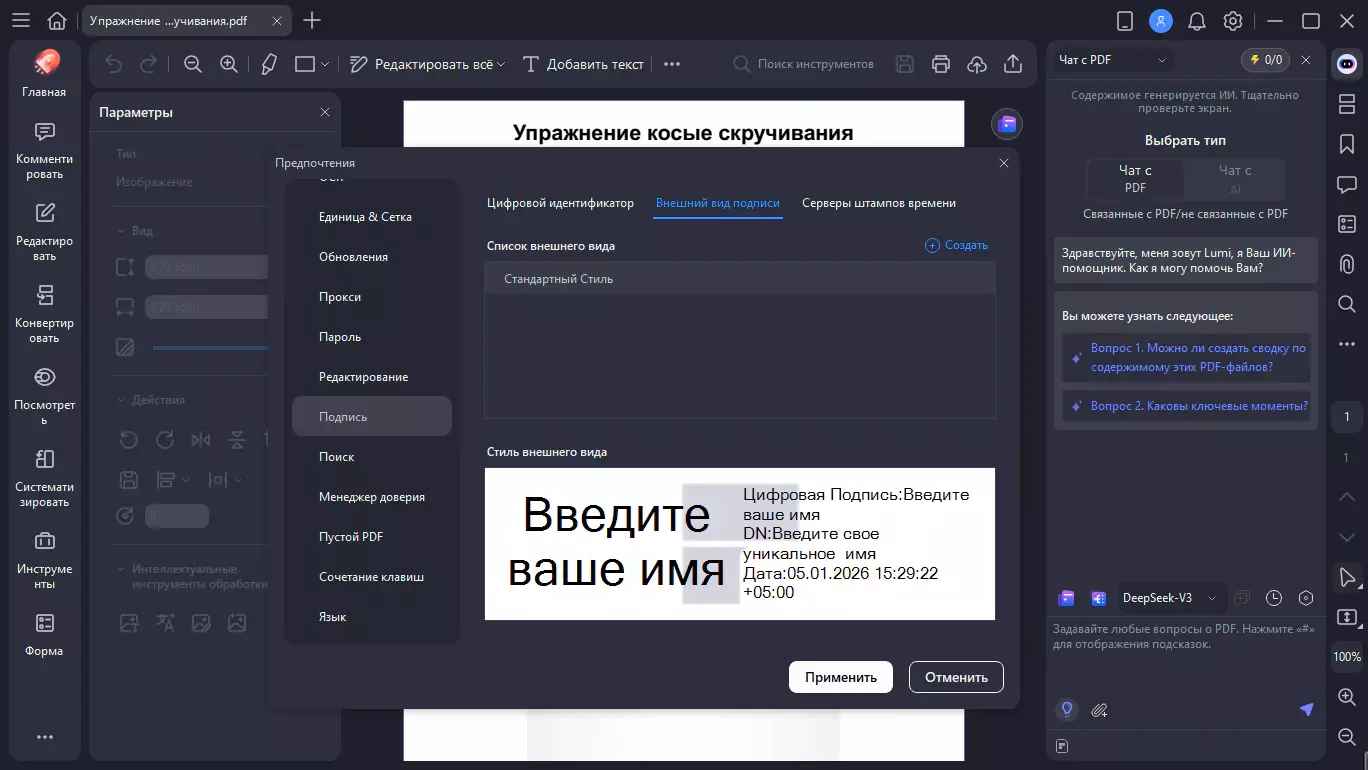Screen dimensions: 1368x770
Task: Open the bookmarks panel icon on the right
Action: (x=1346, y=144)
